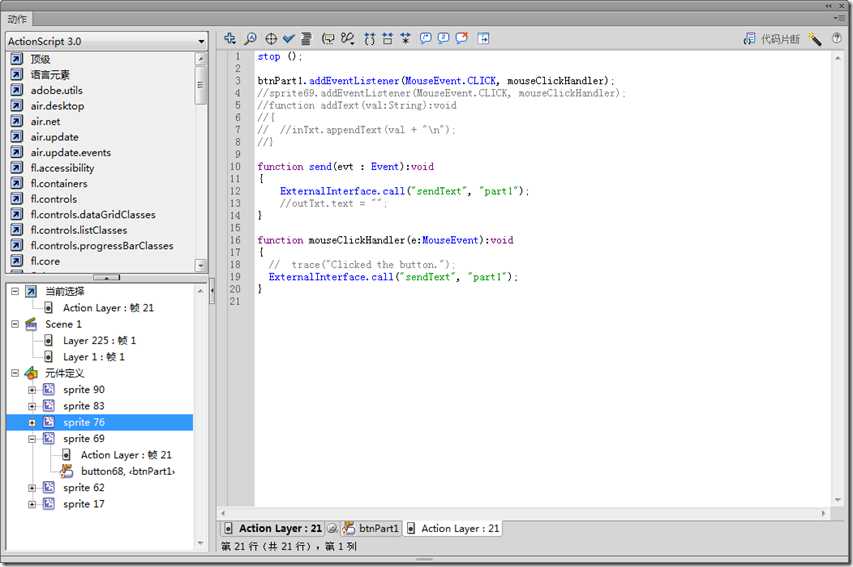Screen dimensions: 853x567
Task: Click the function mouseClickHandler line in the editor
Action: (385, 240)
